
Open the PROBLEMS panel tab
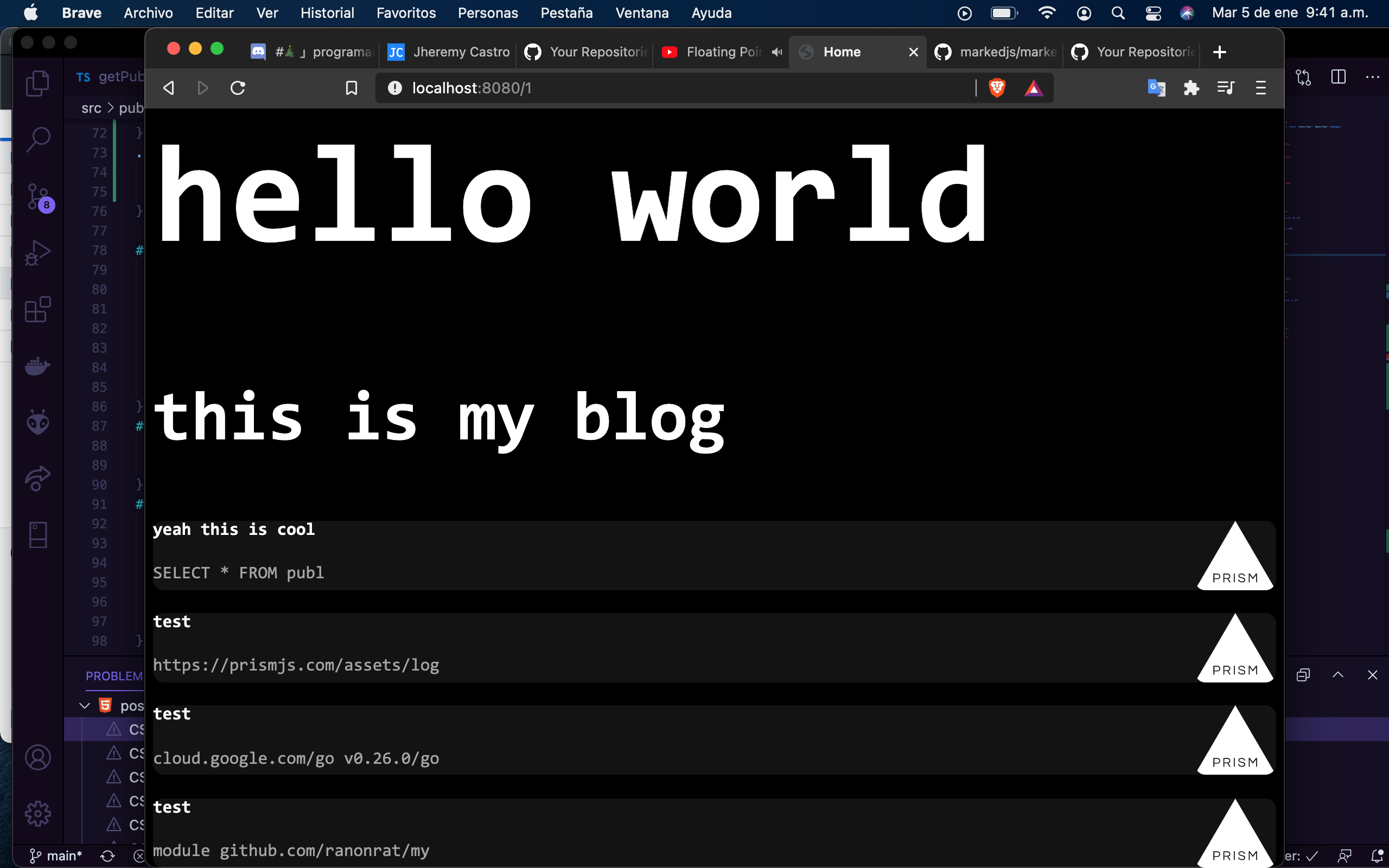[113, 676]
